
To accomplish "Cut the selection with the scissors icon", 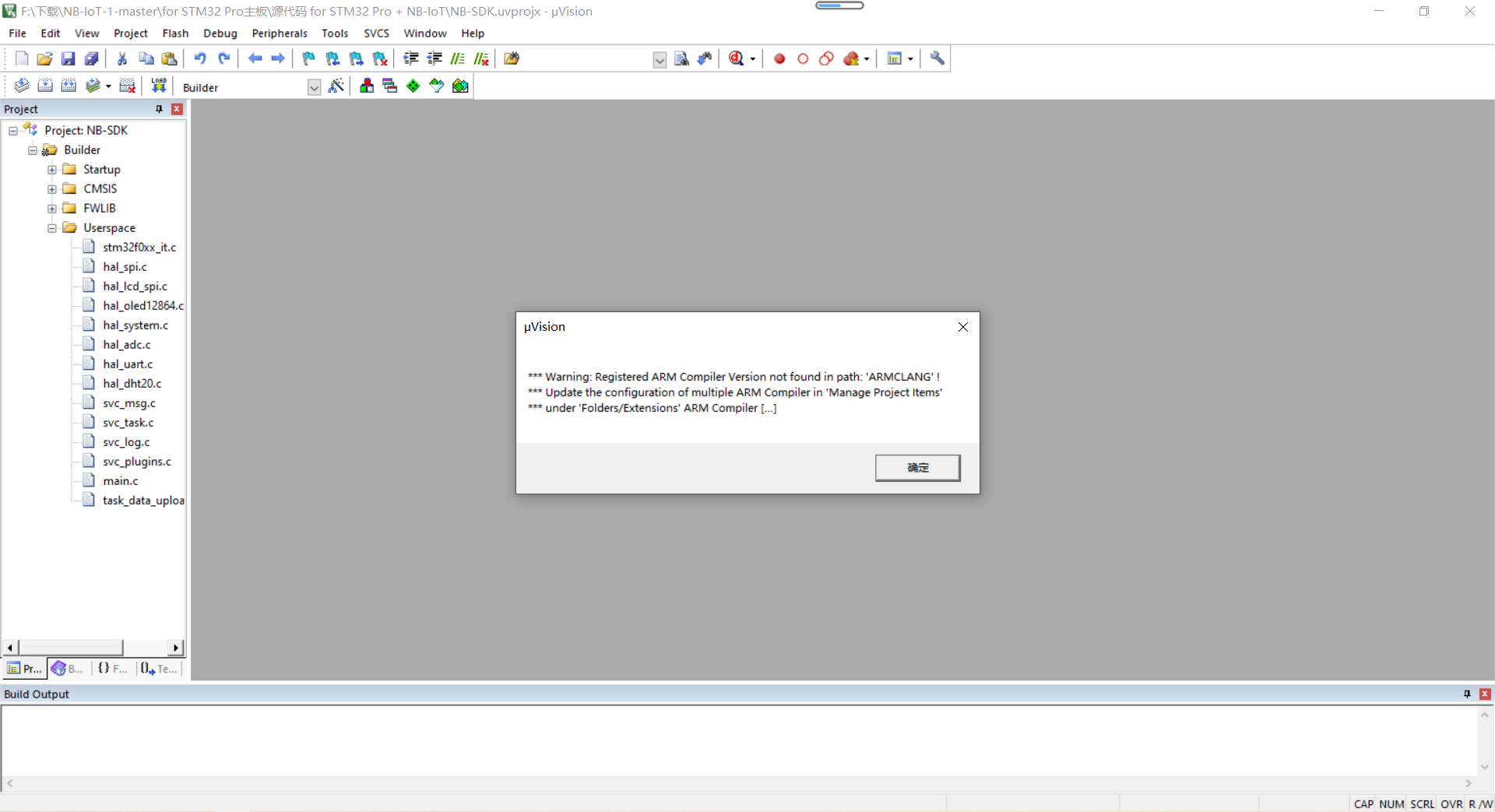I will pos(122,58).
